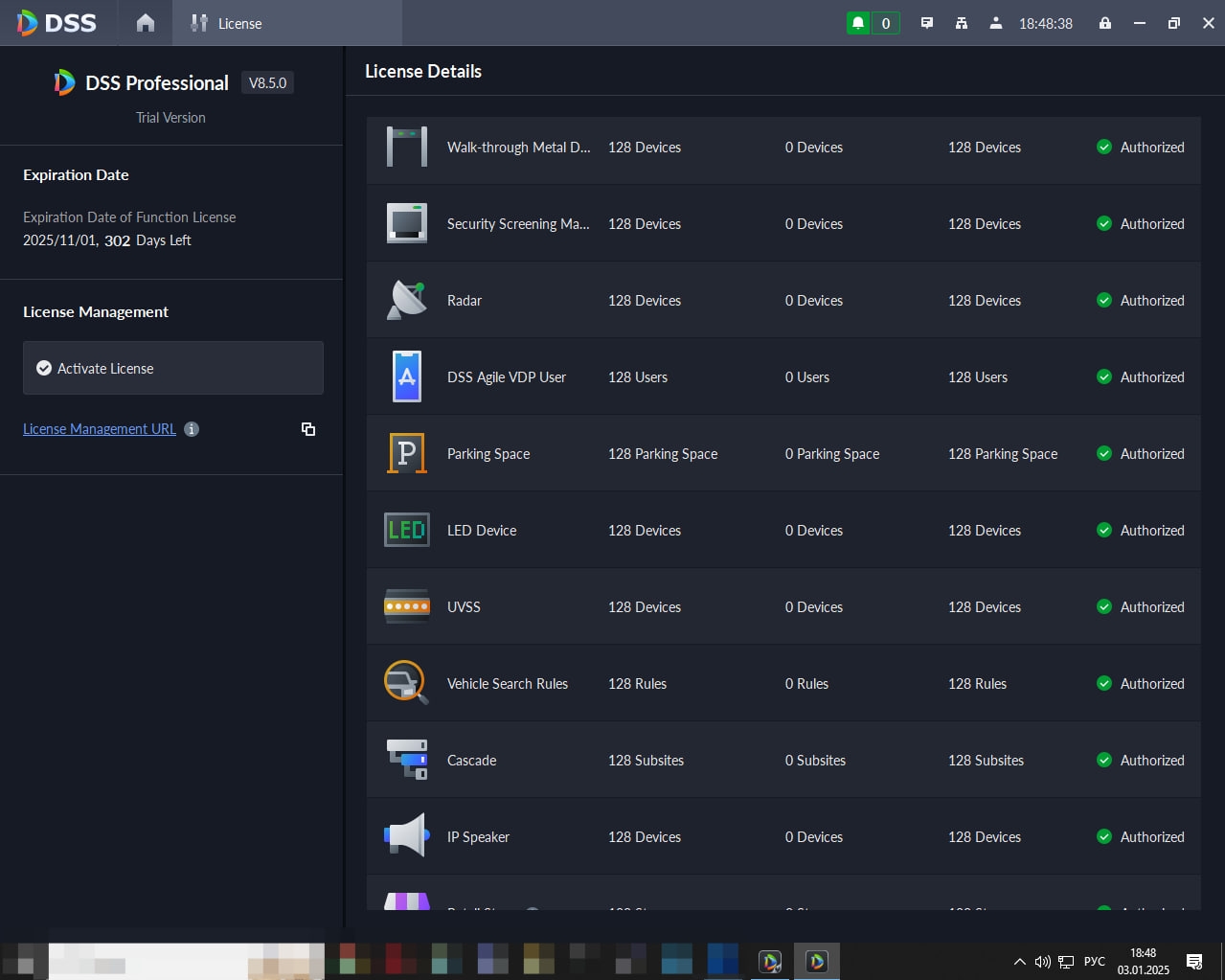Screen dimensions: 1225x980
Task: Click '128 Parking Space' in second column
Action: (x=663, y=454)
